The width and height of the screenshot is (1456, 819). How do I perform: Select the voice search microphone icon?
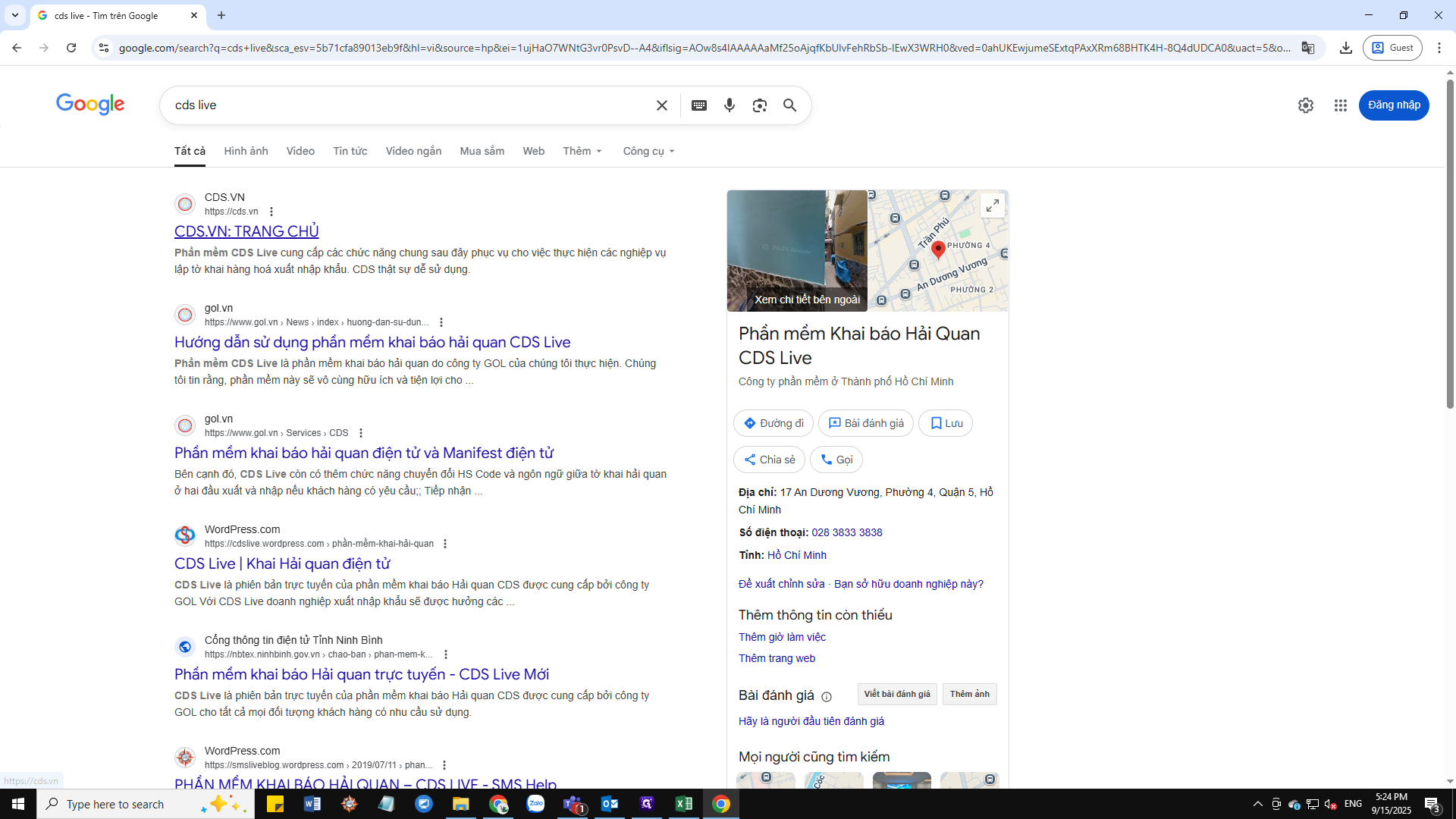point(729,105)
